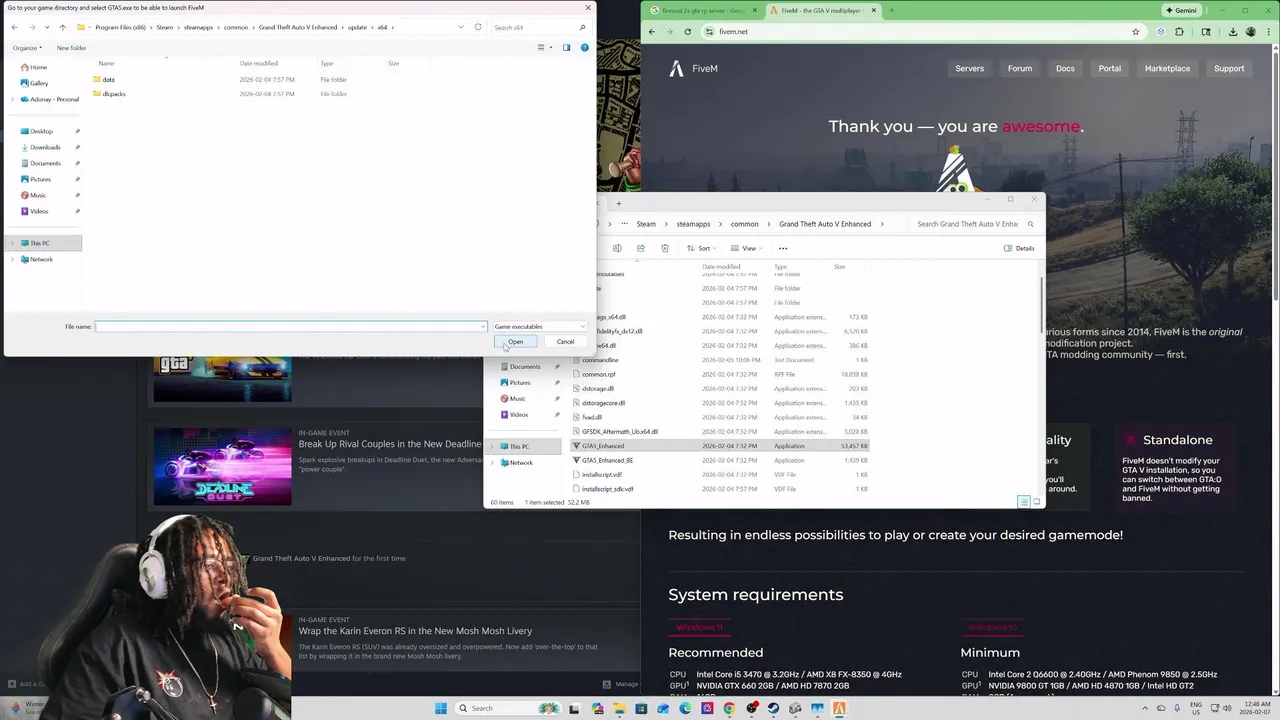
Task: Toggle the preview pane in file dialog
Action: (x=566, y=47)
